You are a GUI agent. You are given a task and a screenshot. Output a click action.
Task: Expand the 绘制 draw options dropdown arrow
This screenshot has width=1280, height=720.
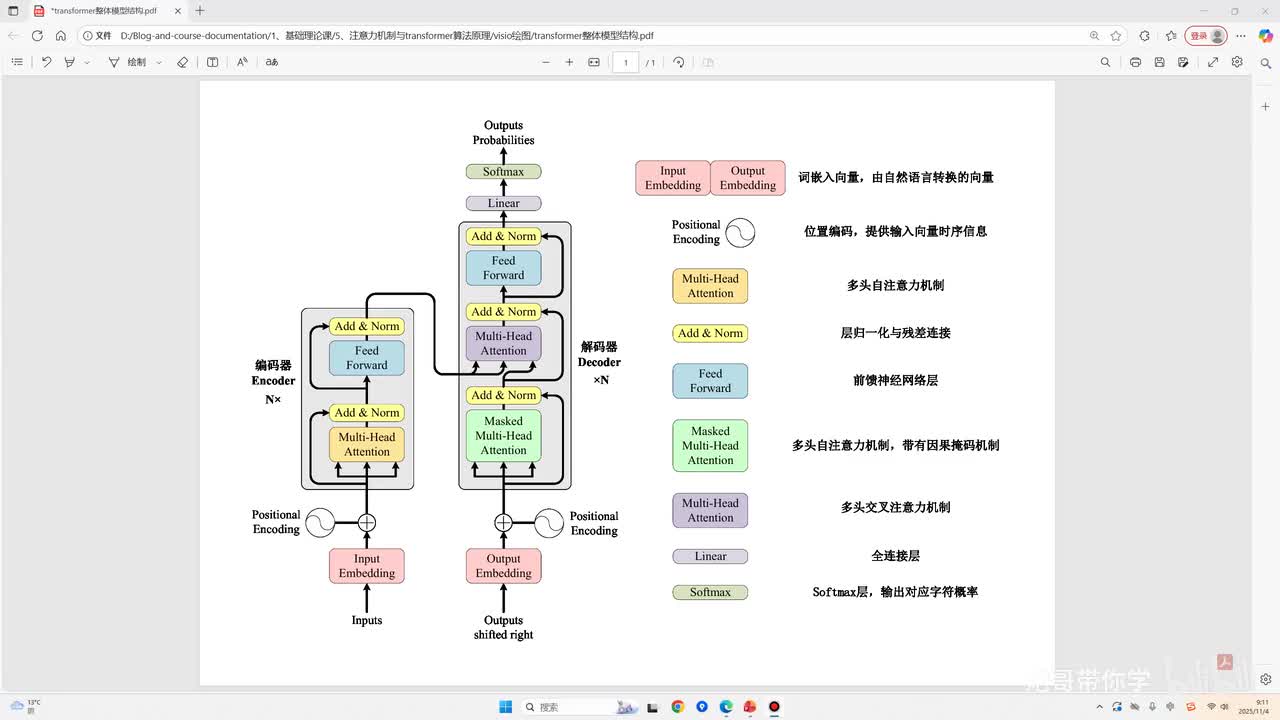158,62
